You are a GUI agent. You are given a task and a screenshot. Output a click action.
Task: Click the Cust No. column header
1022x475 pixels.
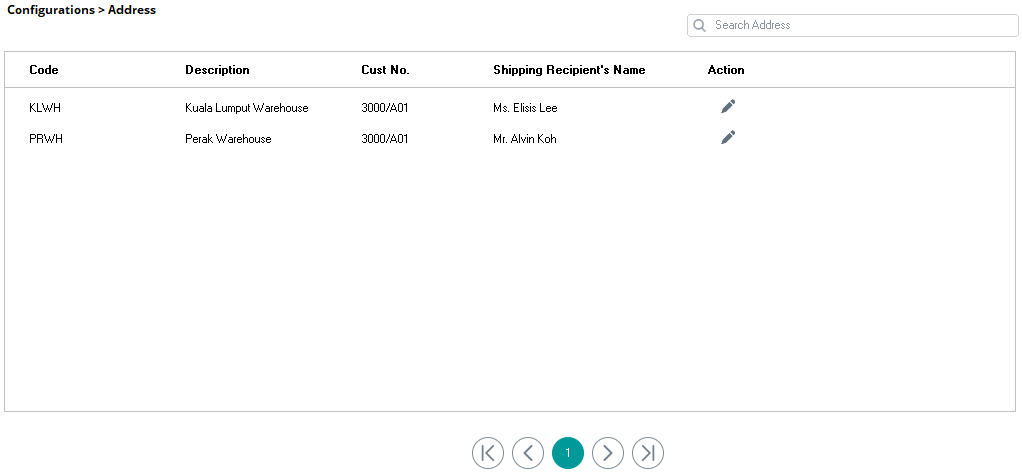click(385, 70)
